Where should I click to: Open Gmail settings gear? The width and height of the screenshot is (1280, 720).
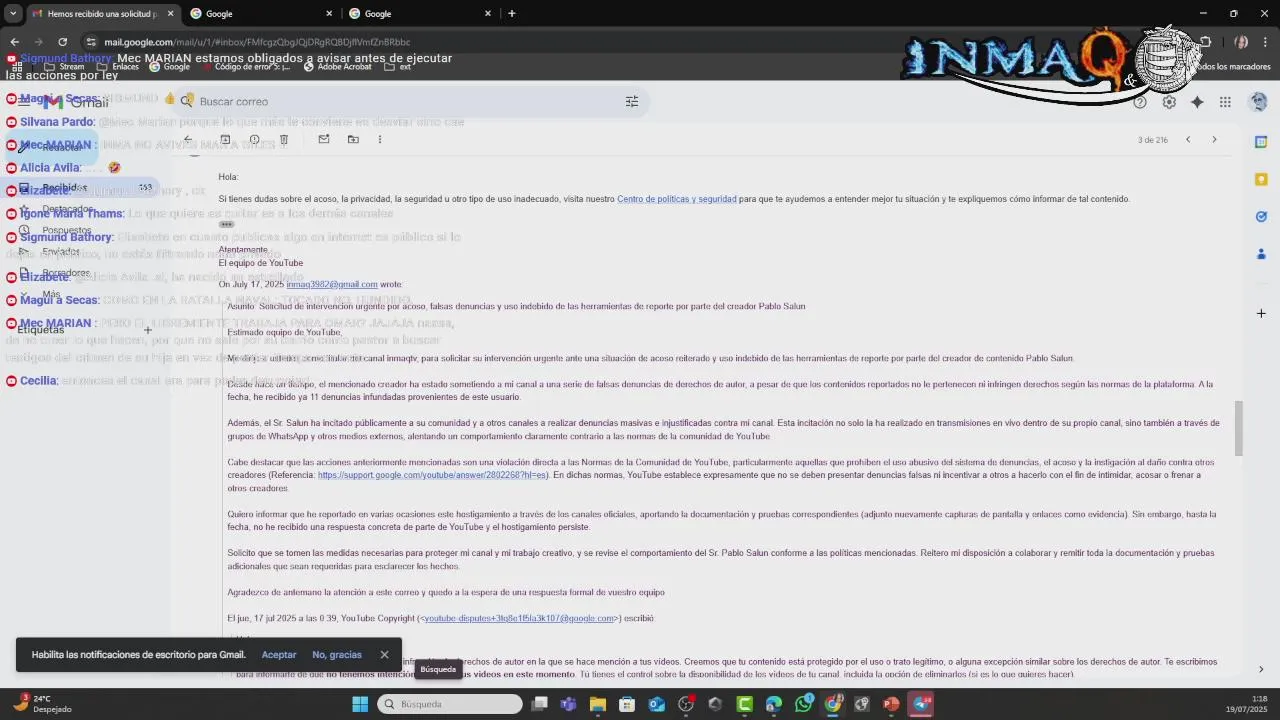(1169, 102)
